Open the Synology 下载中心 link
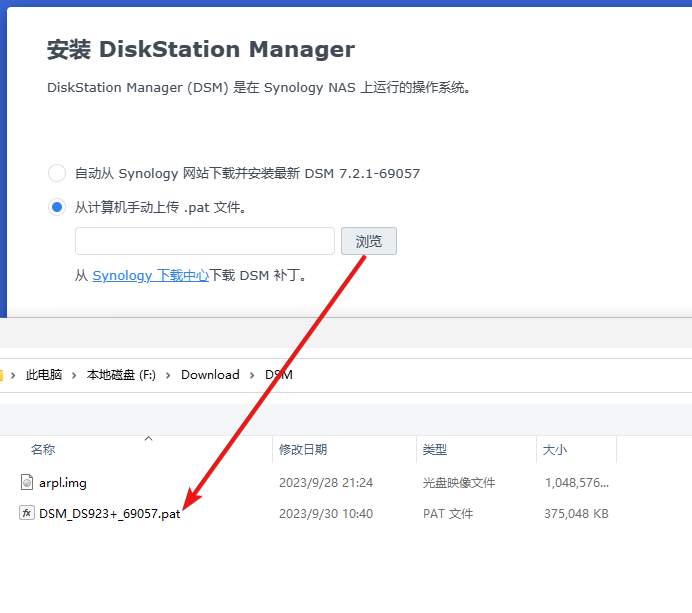This screenshot has height=613, width=692. click(x=150, y=275)
